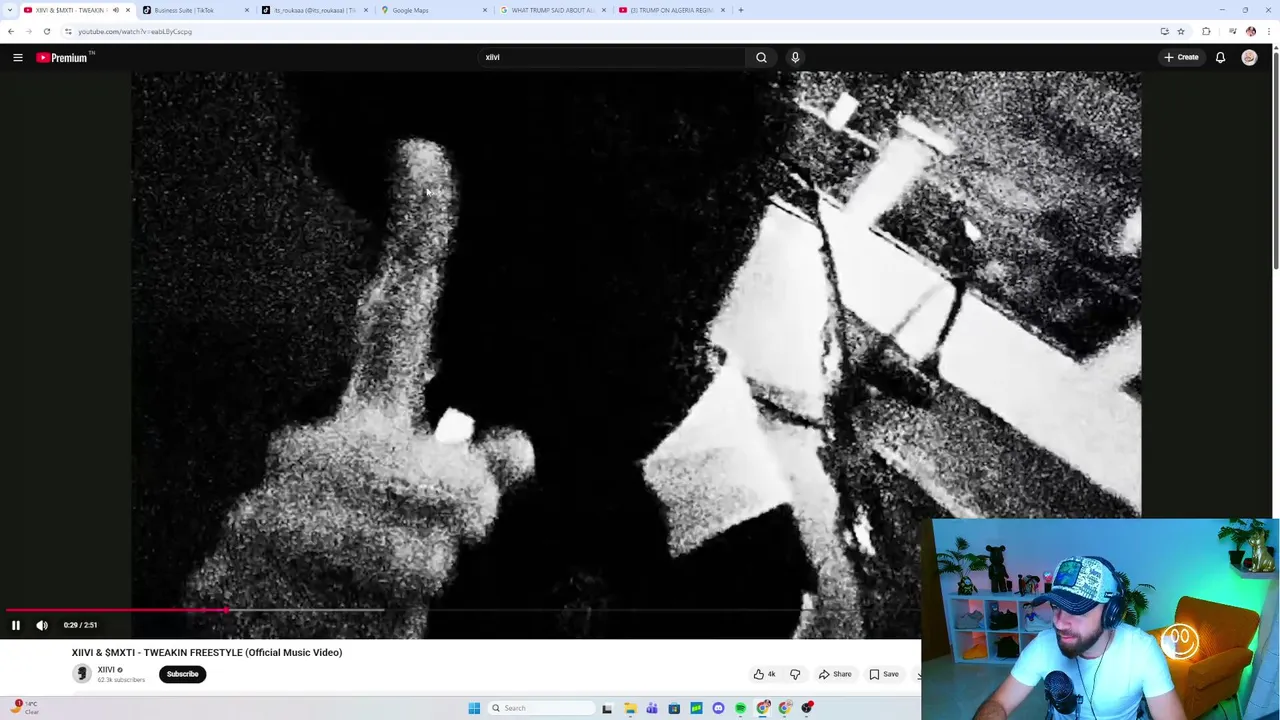Image resolution: width=1280 pixels, height=720 pixels.
Task: Click the video title text TWEAKIN FREESTYLE
Action: pyautogui.click(x=207, y=652)
